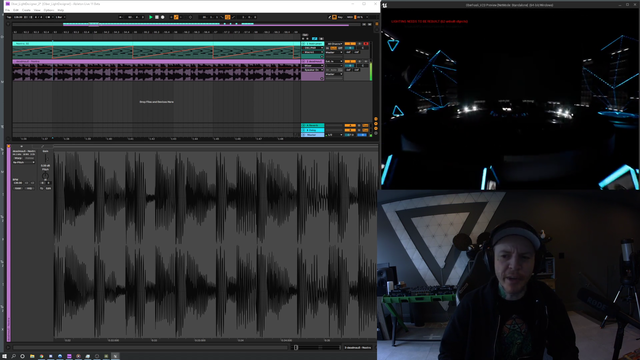Start playback with the green Play button
The width and height of the screenshot is (640, 360).
[151, 17]
